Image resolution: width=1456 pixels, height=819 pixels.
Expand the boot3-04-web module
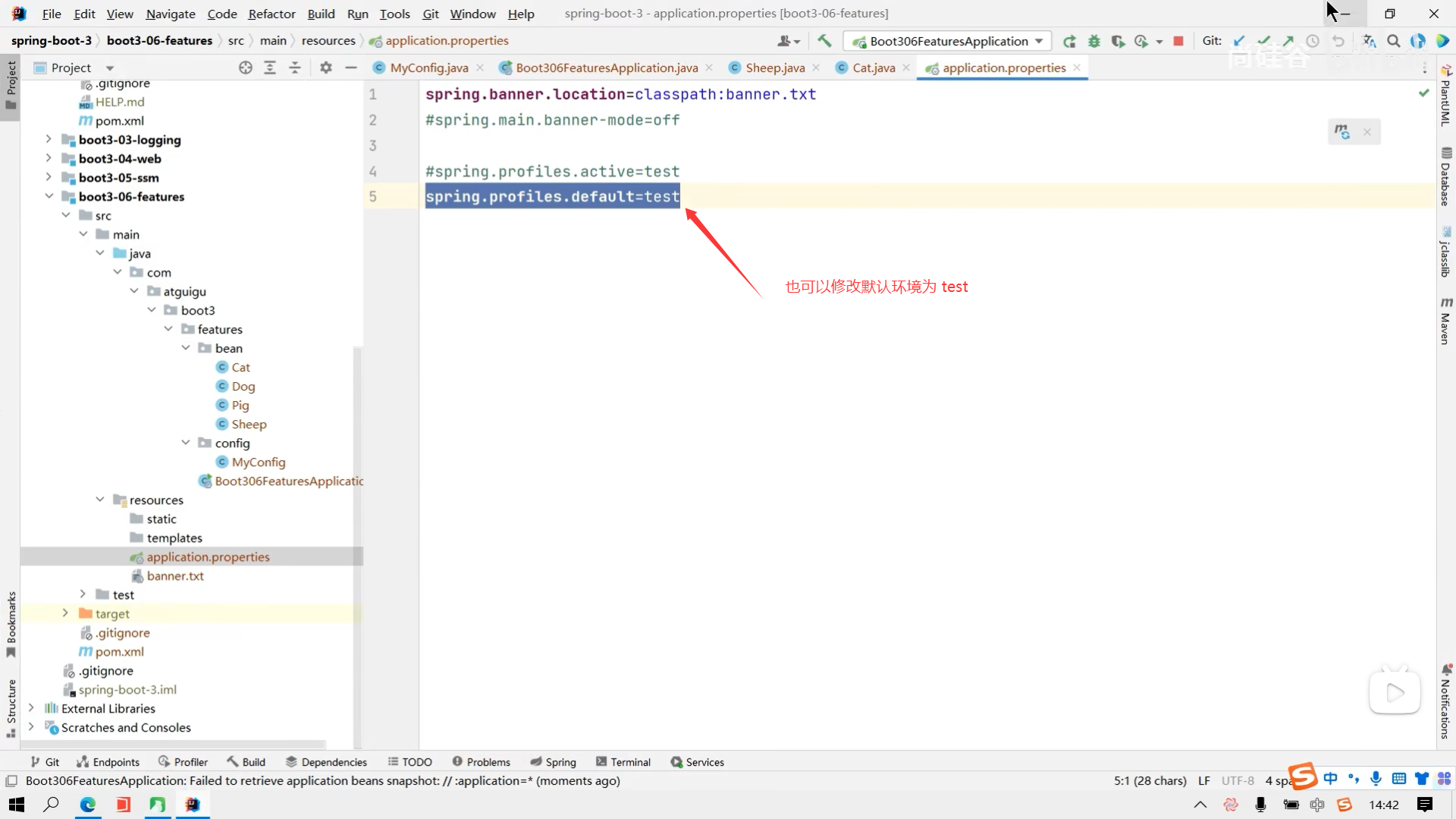pyautogui.click(x=49, y=158)
